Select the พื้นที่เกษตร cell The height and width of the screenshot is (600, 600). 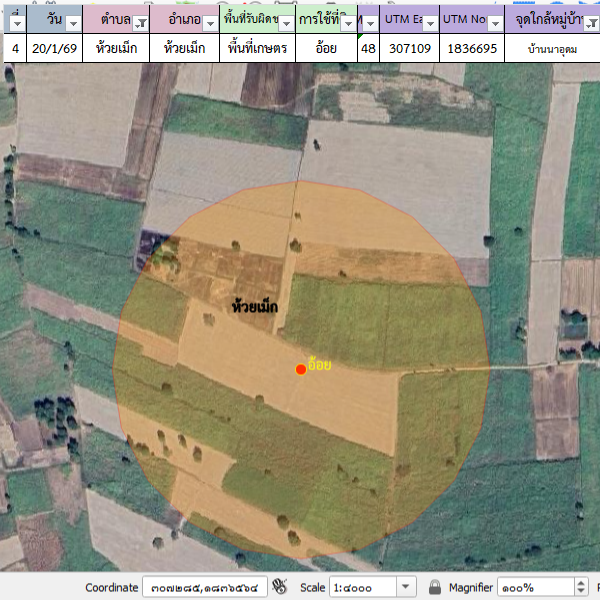pos(258,48)
